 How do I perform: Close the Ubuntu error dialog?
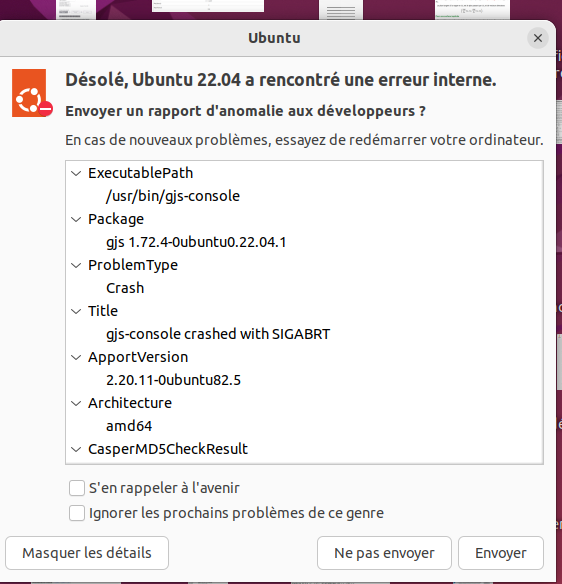tap(537, 38)
